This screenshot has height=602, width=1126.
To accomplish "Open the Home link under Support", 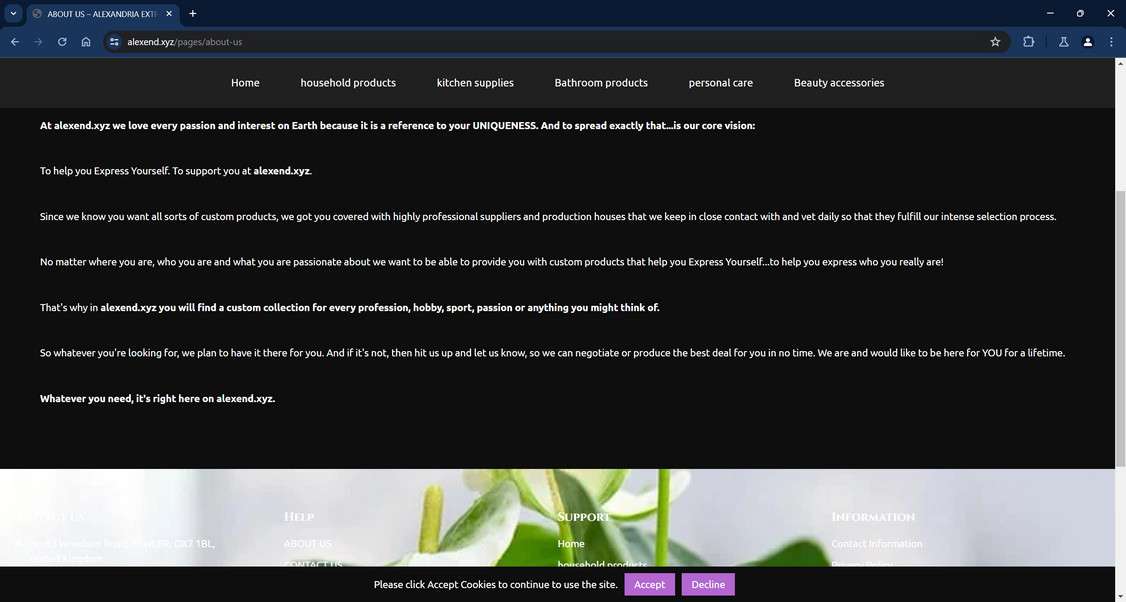I will (571, 544).
